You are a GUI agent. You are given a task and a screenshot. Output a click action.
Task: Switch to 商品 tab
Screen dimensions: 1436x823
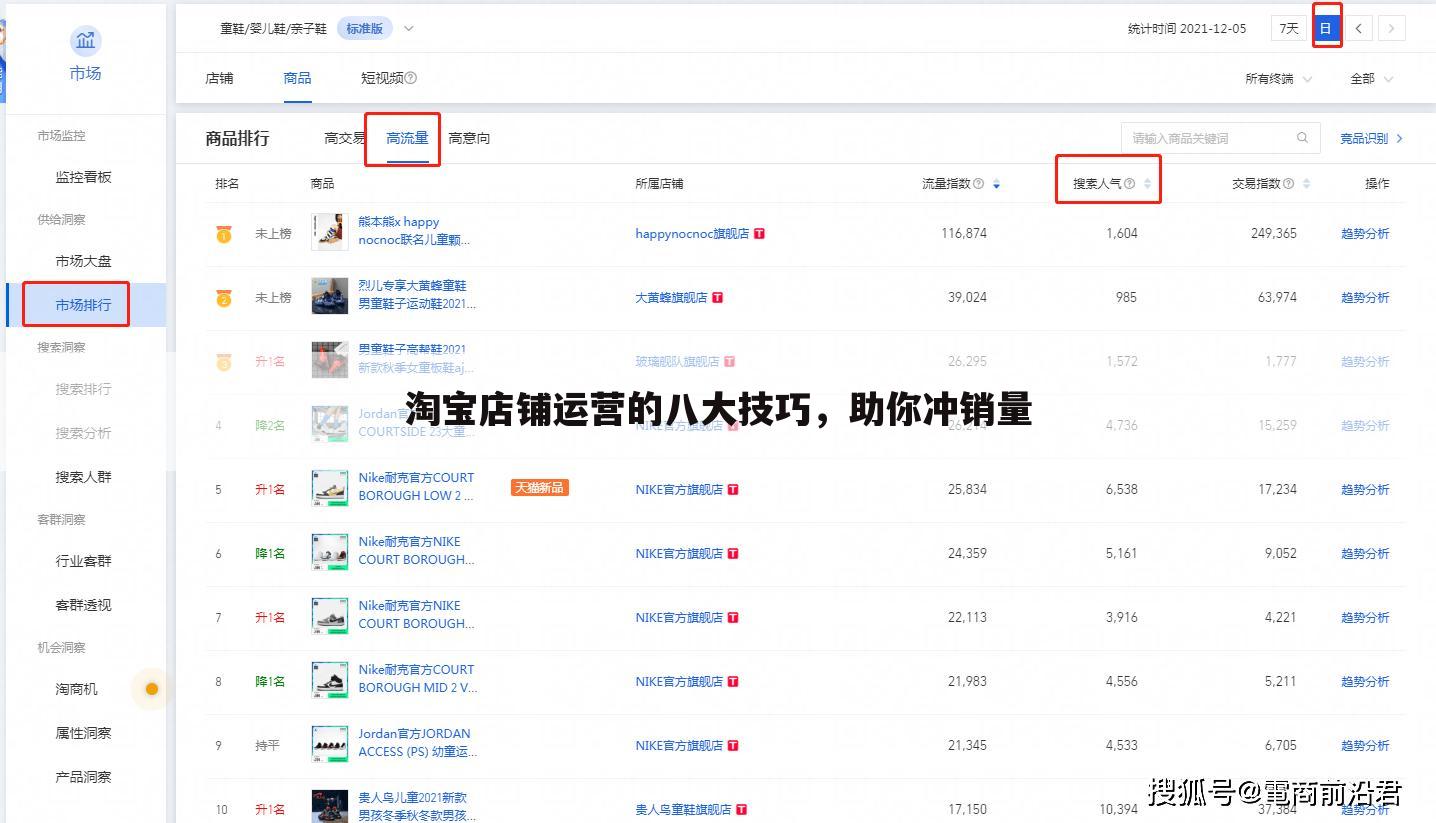[x=297, y=78]
